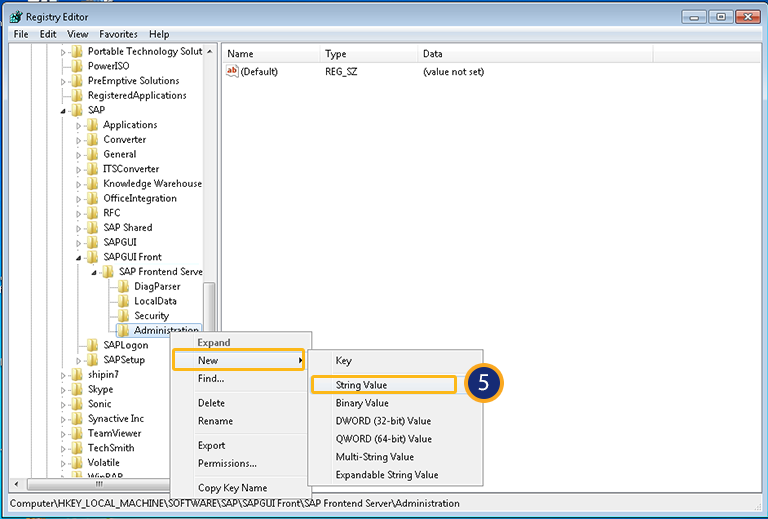The width and height of the screenshot is (768, 519).
Task: Expand the Applications key arrow
Action: 79,125
